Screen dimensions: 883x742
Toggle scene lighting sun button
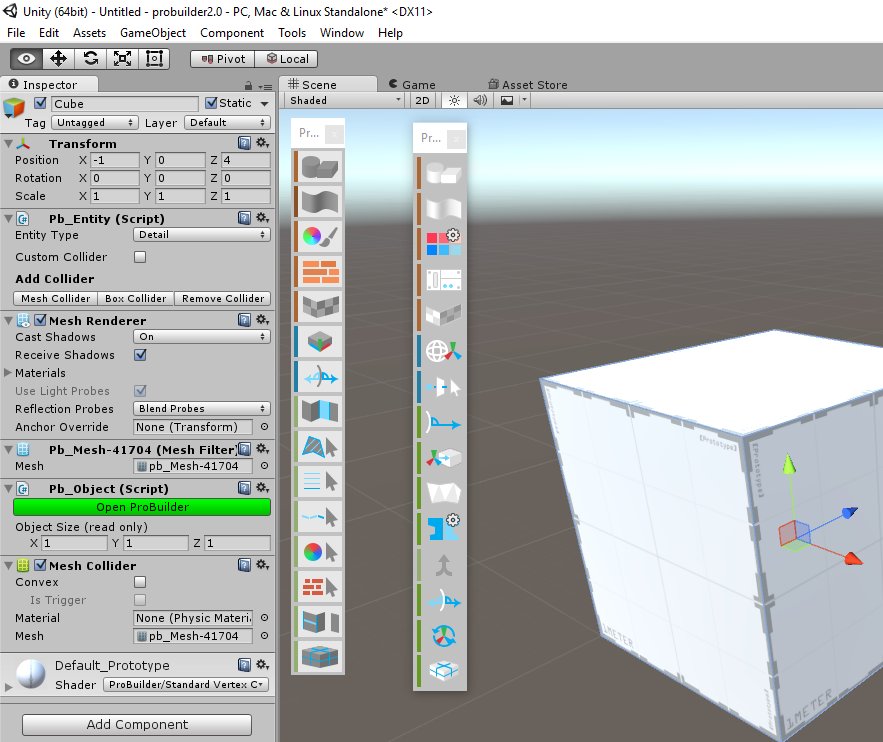(x=454, y=100)
